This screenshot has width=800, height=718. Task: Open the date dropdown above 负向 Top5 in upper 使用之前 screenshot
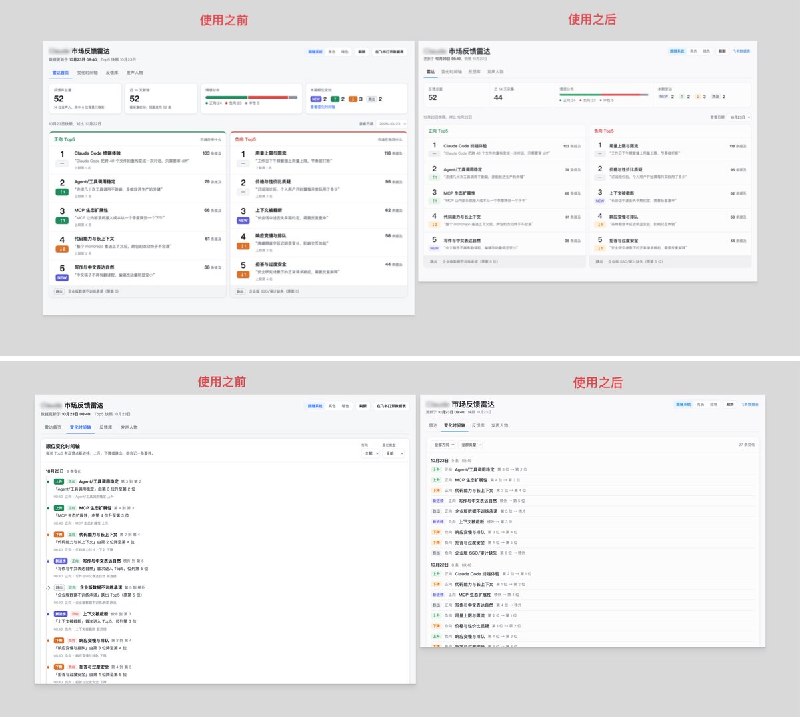(391, 124)
